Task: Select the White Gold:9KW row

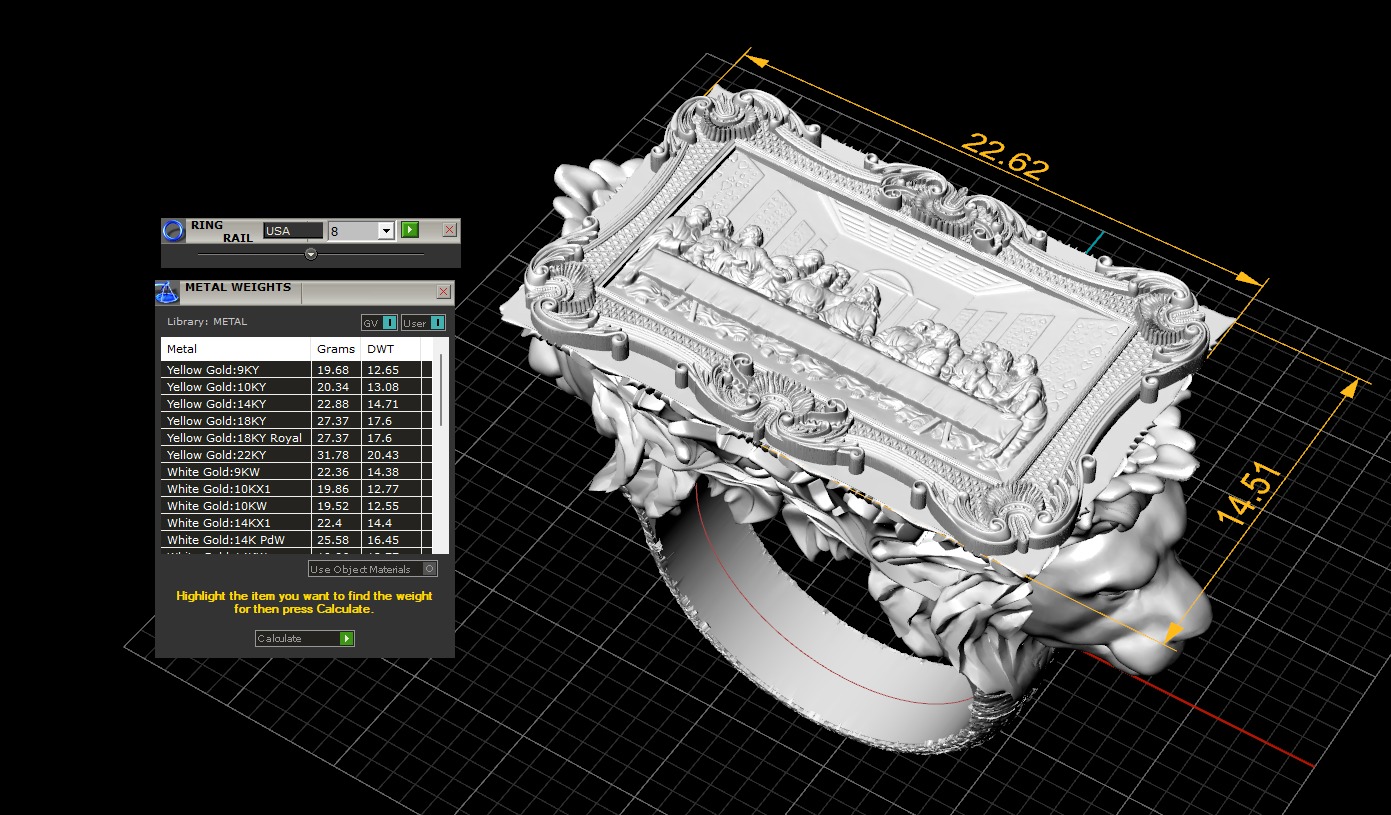Action: (297, 472)
